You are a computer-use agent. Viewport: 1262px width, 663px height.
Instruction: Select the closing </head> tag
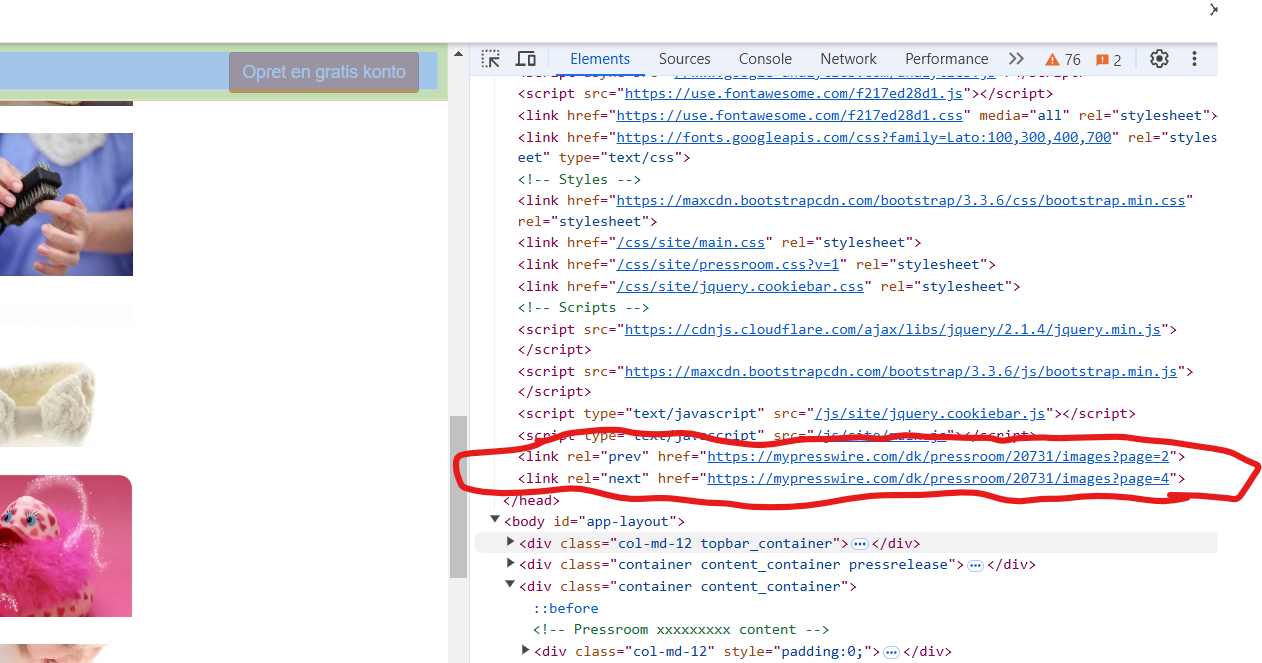[x=531, y=501]
